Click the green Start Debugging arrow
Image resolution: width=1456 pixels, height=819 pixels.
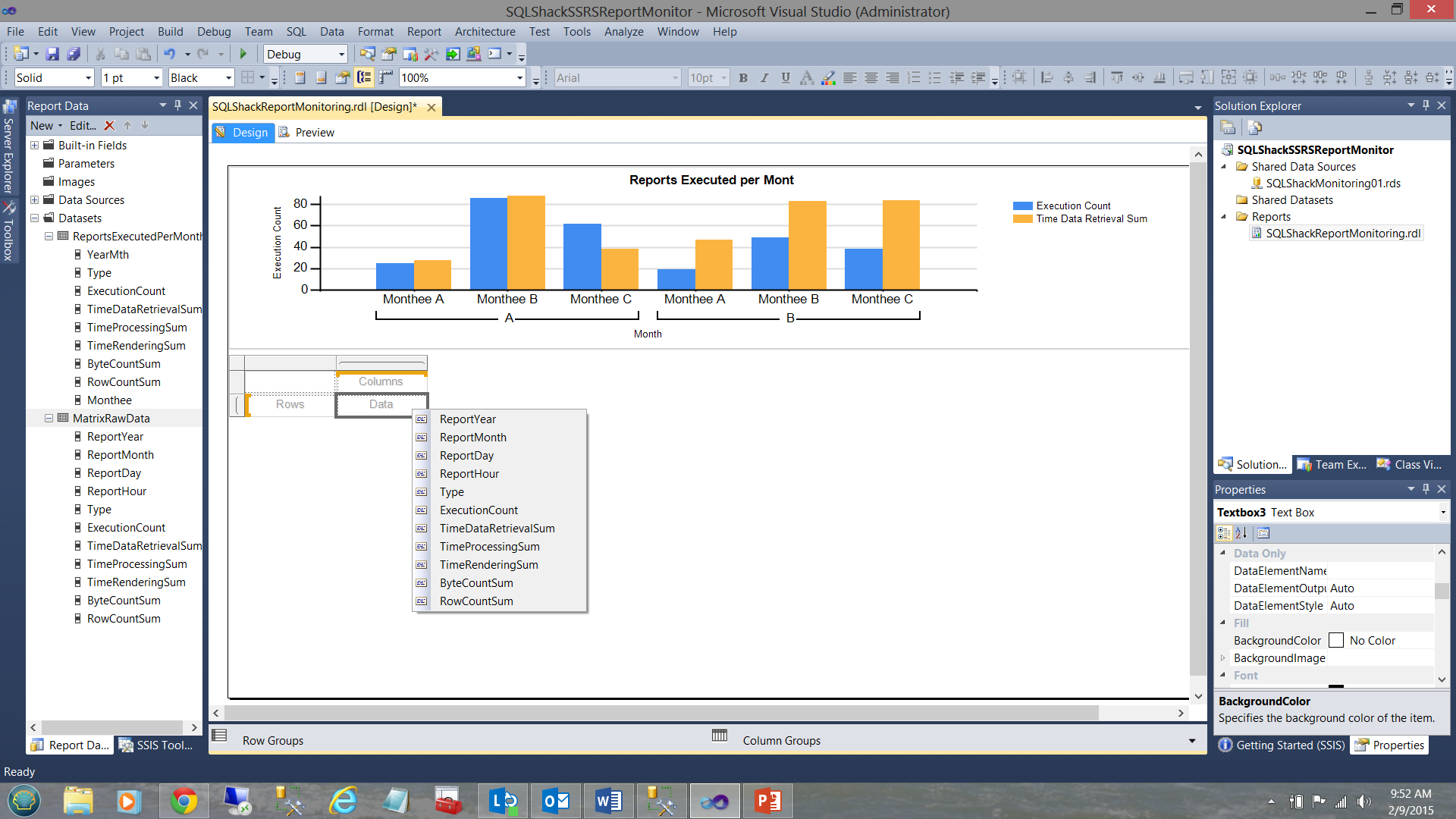pos(243,54)
